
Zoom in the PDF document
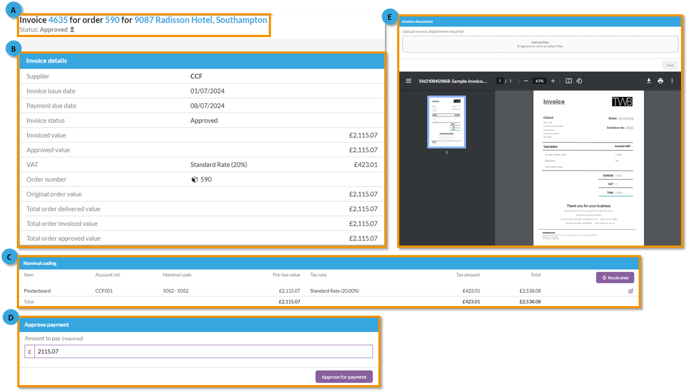tap(553, 81)
